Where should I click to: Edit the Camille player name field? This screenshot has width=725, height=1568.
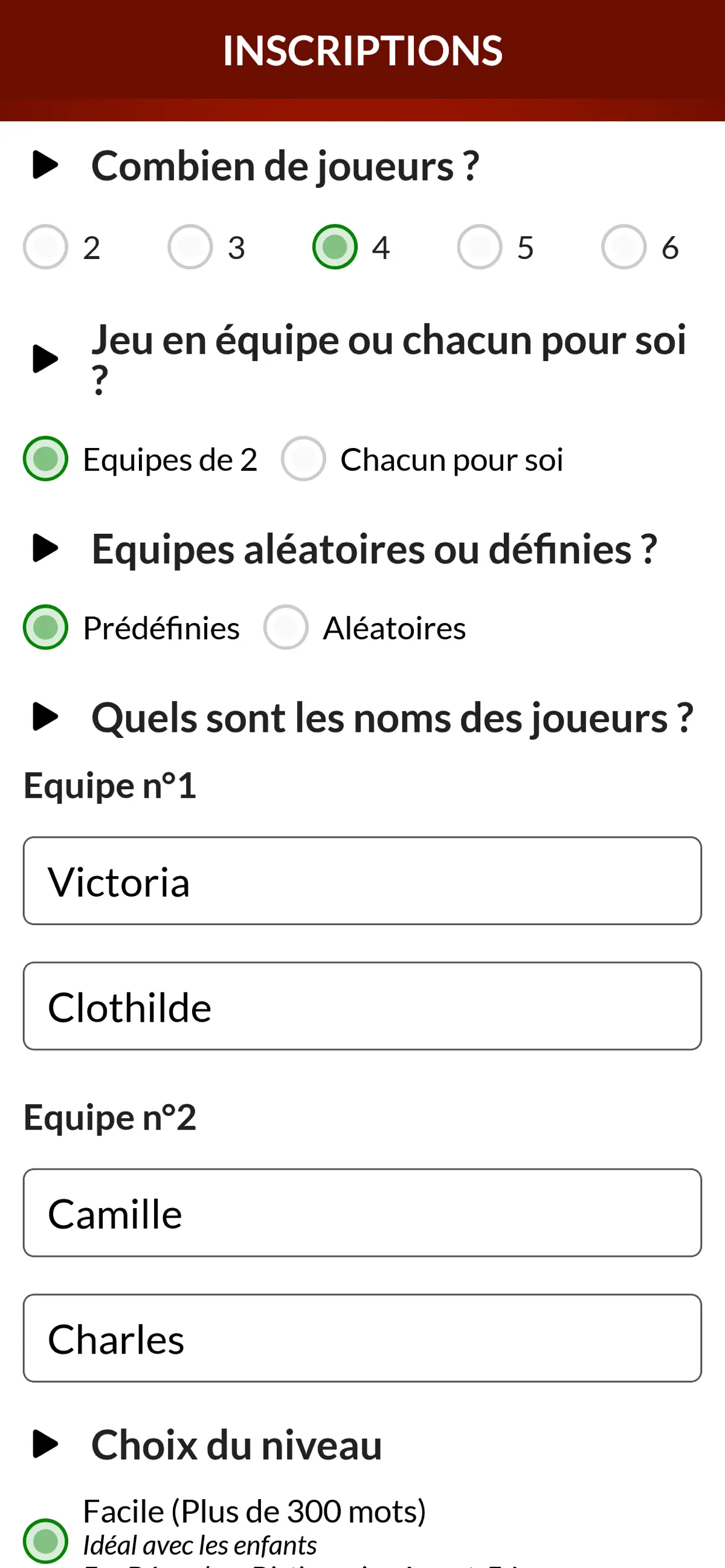click(362, 1212)
